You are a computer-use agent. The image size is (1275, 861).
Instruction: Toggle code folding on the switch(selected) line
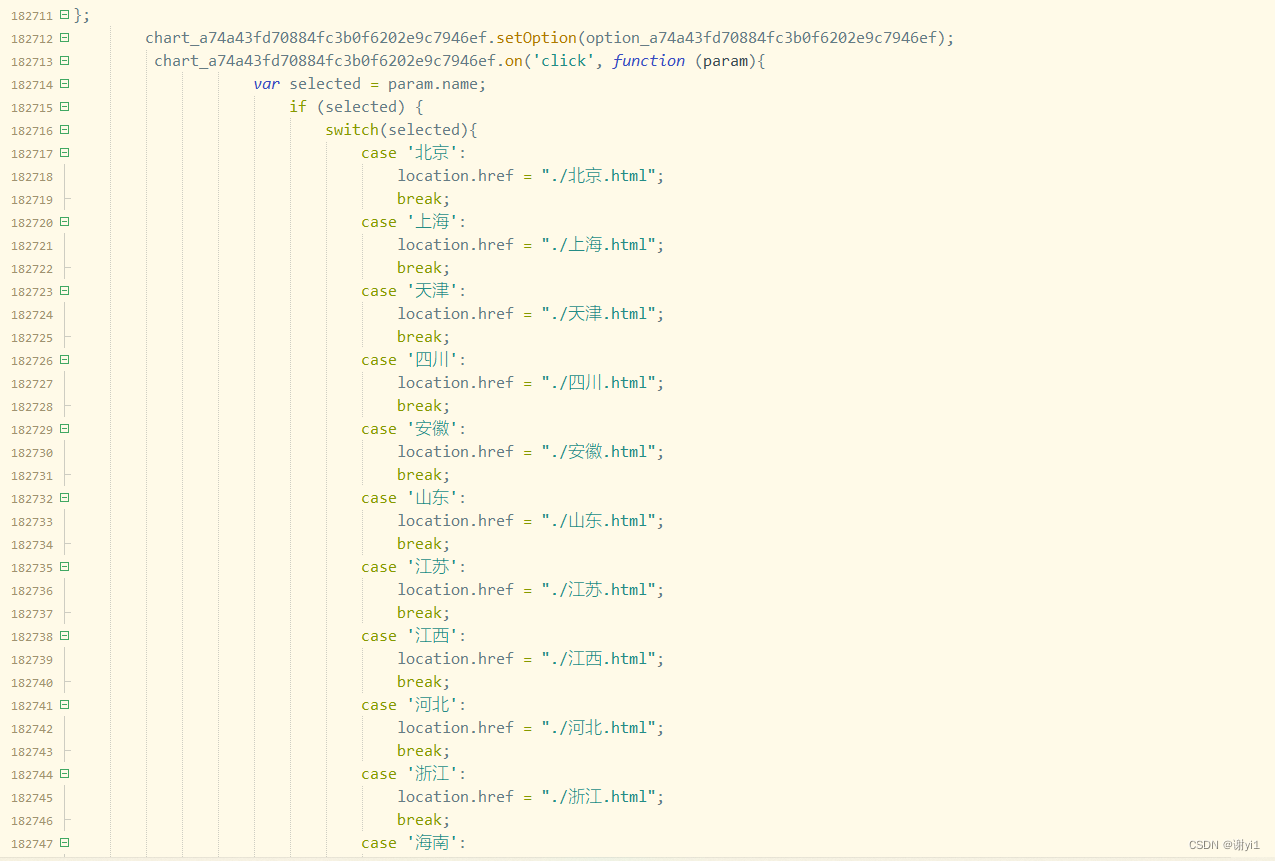63,130
